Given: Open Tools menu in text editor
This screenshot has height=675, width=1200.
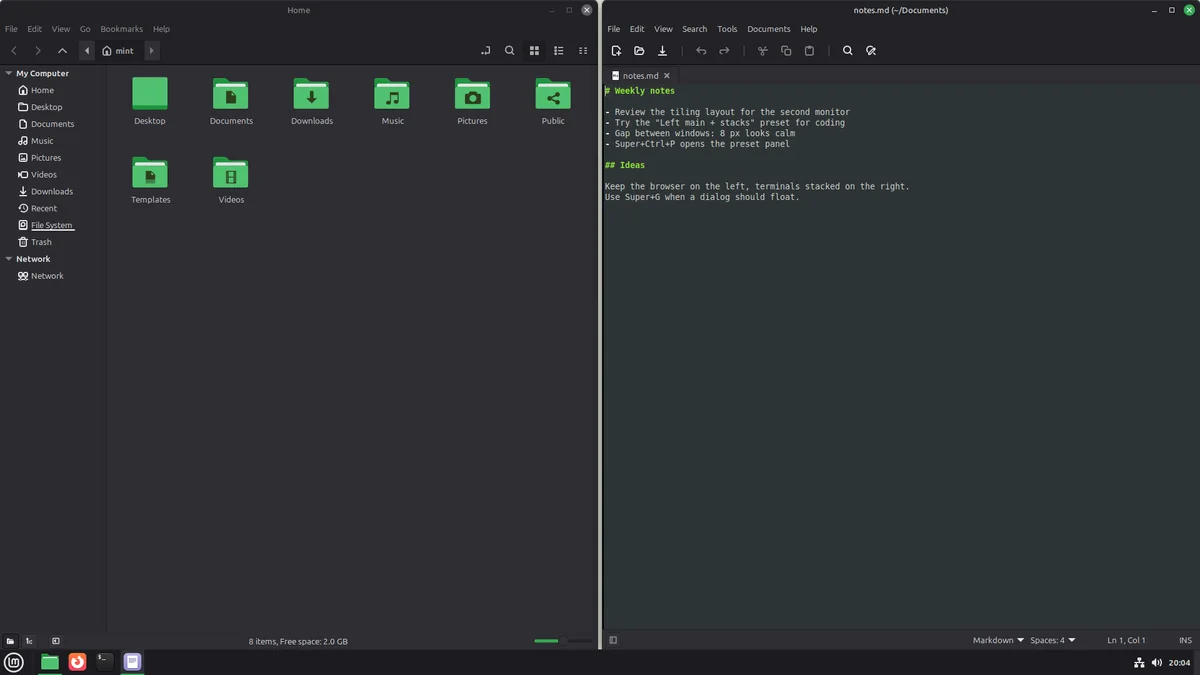Looking at the screenshot, I should [727, 29].
